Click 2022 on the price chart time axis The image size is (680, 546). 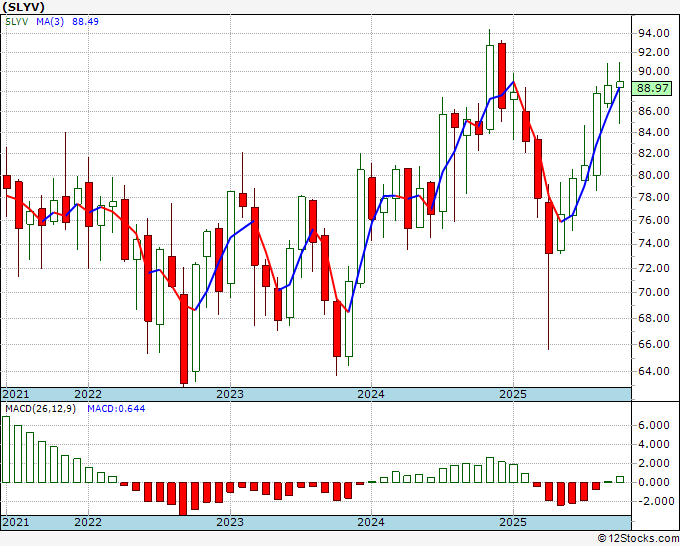coord(88,394)
